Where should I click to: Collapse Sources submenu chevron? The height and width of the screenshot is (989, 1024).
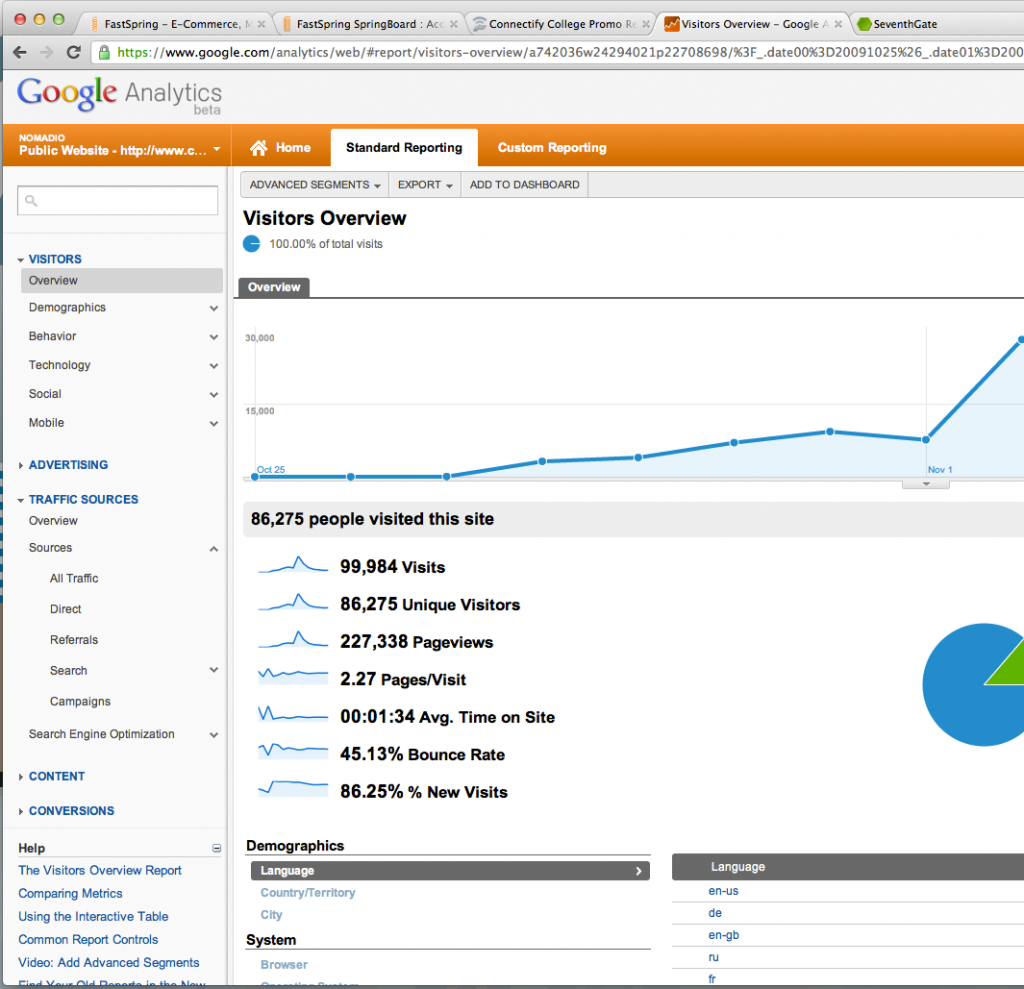tap(214, 549)
